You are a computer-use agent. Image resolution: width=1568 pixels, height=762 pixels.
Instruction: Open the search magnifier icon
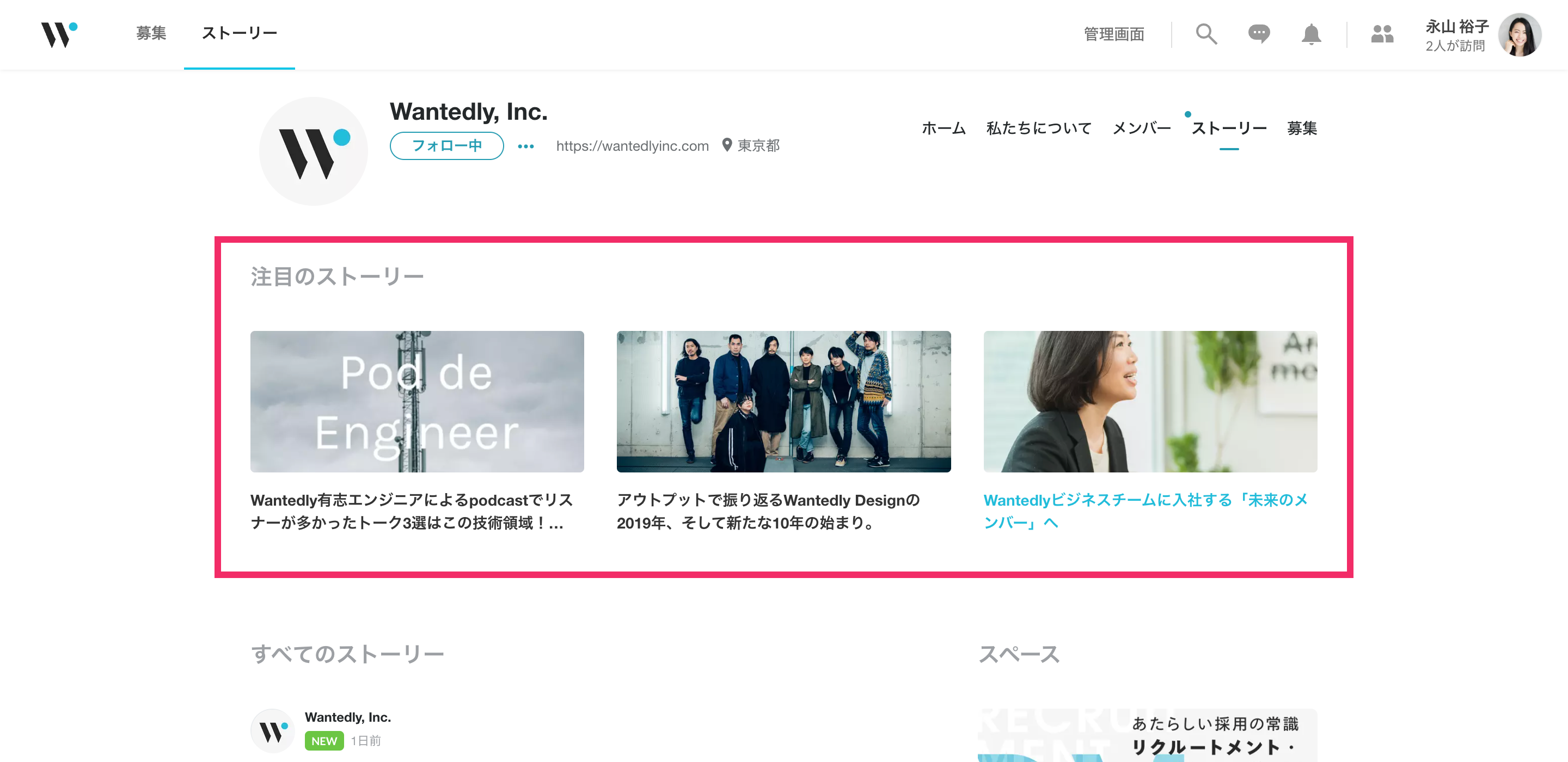pyautogui.click(x=1206, y=34)
